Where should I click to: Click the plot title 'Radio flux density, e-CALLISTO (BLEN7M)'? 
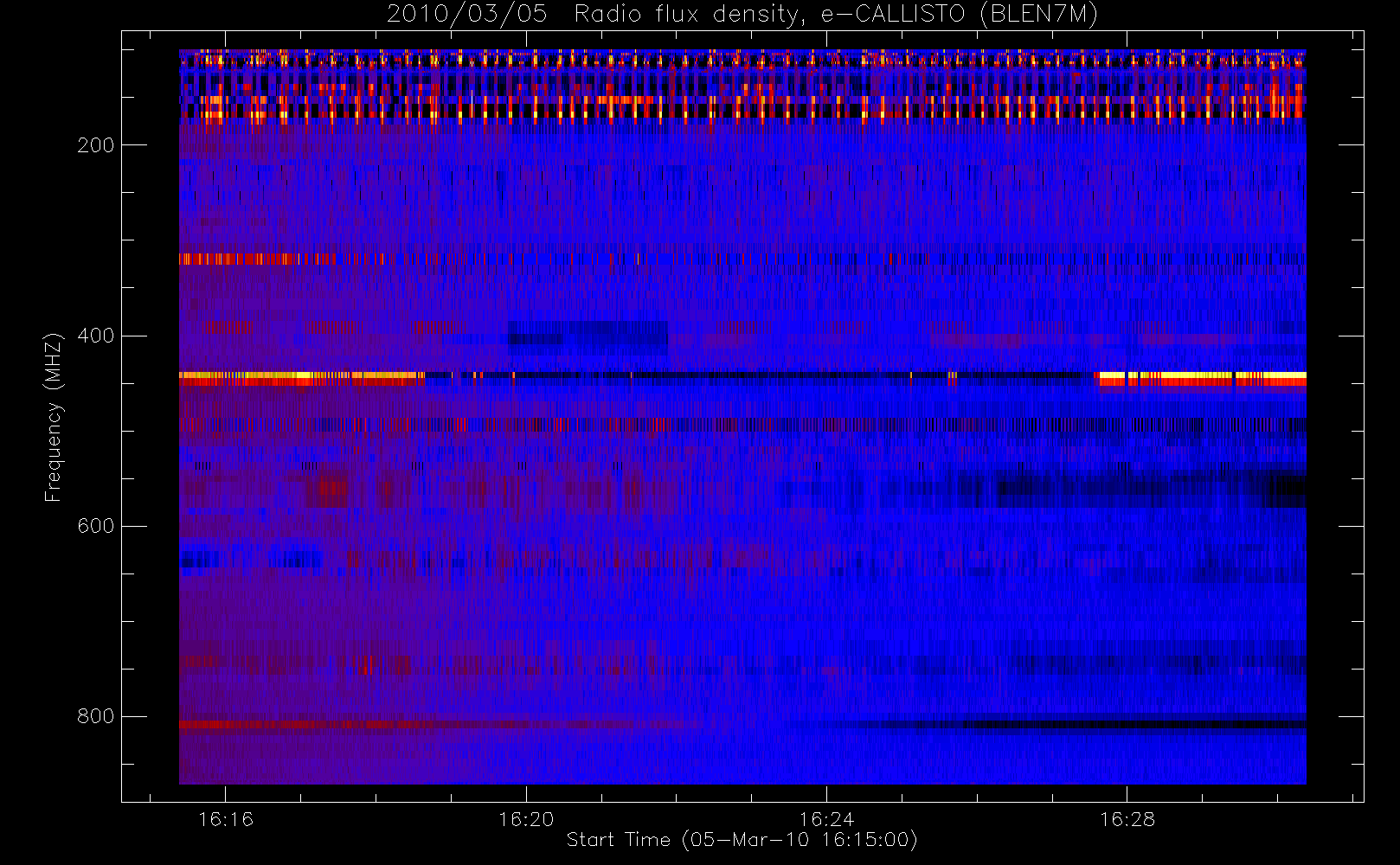pyautogui.click(x=836, y=15)
